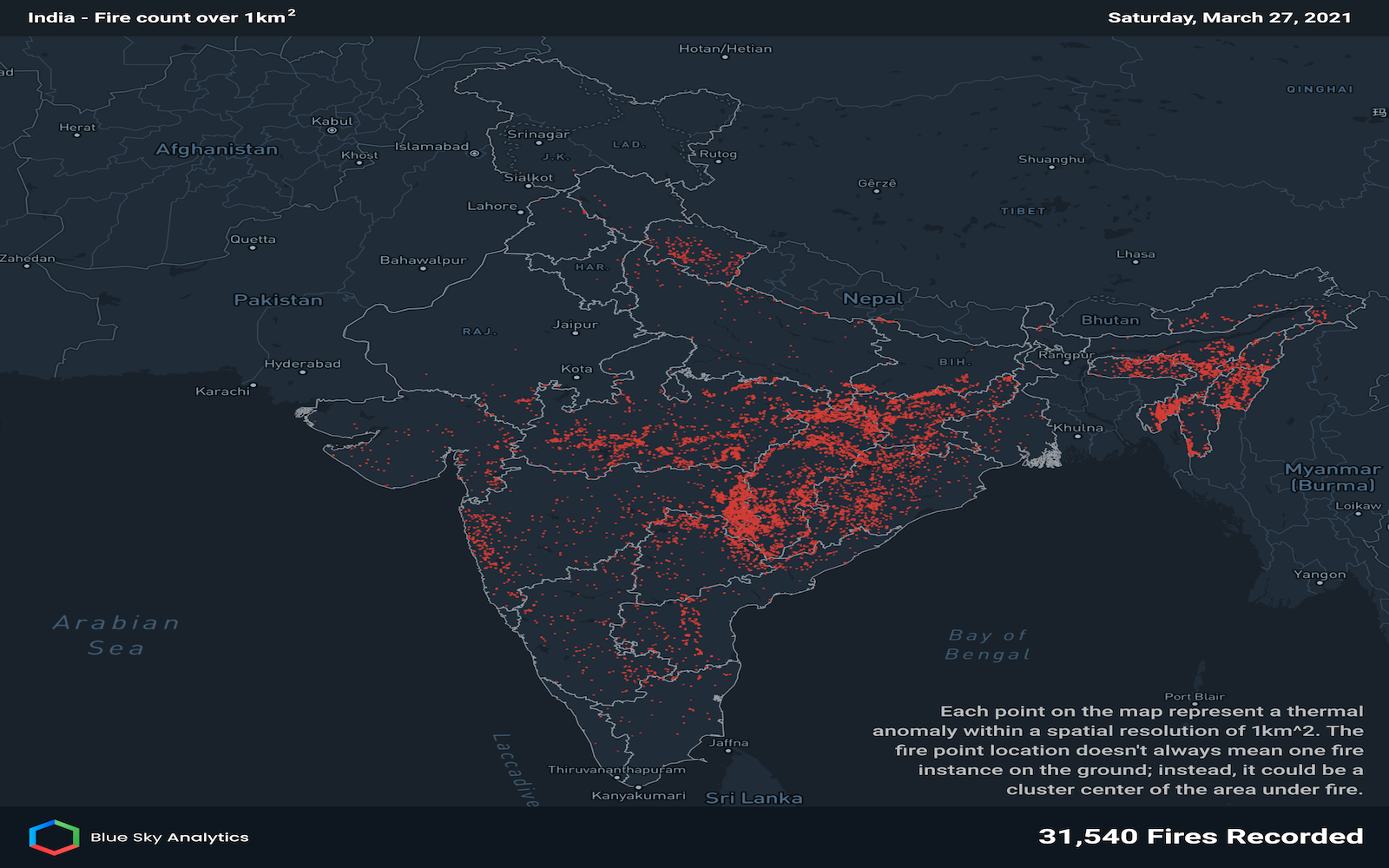This screenshot has height=868, width=1389.
Task: Click the Quetta city label
Action: [253, 240]
